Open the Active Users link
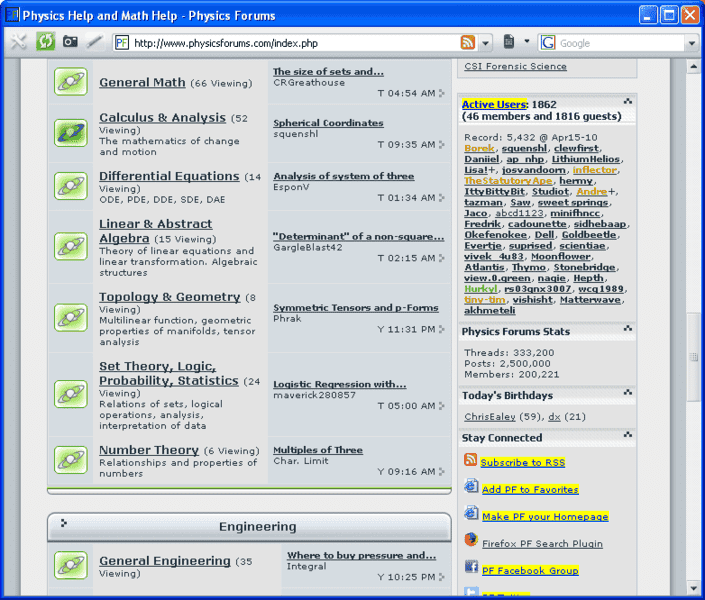The image size is (705, 600). tap(494, 104)
